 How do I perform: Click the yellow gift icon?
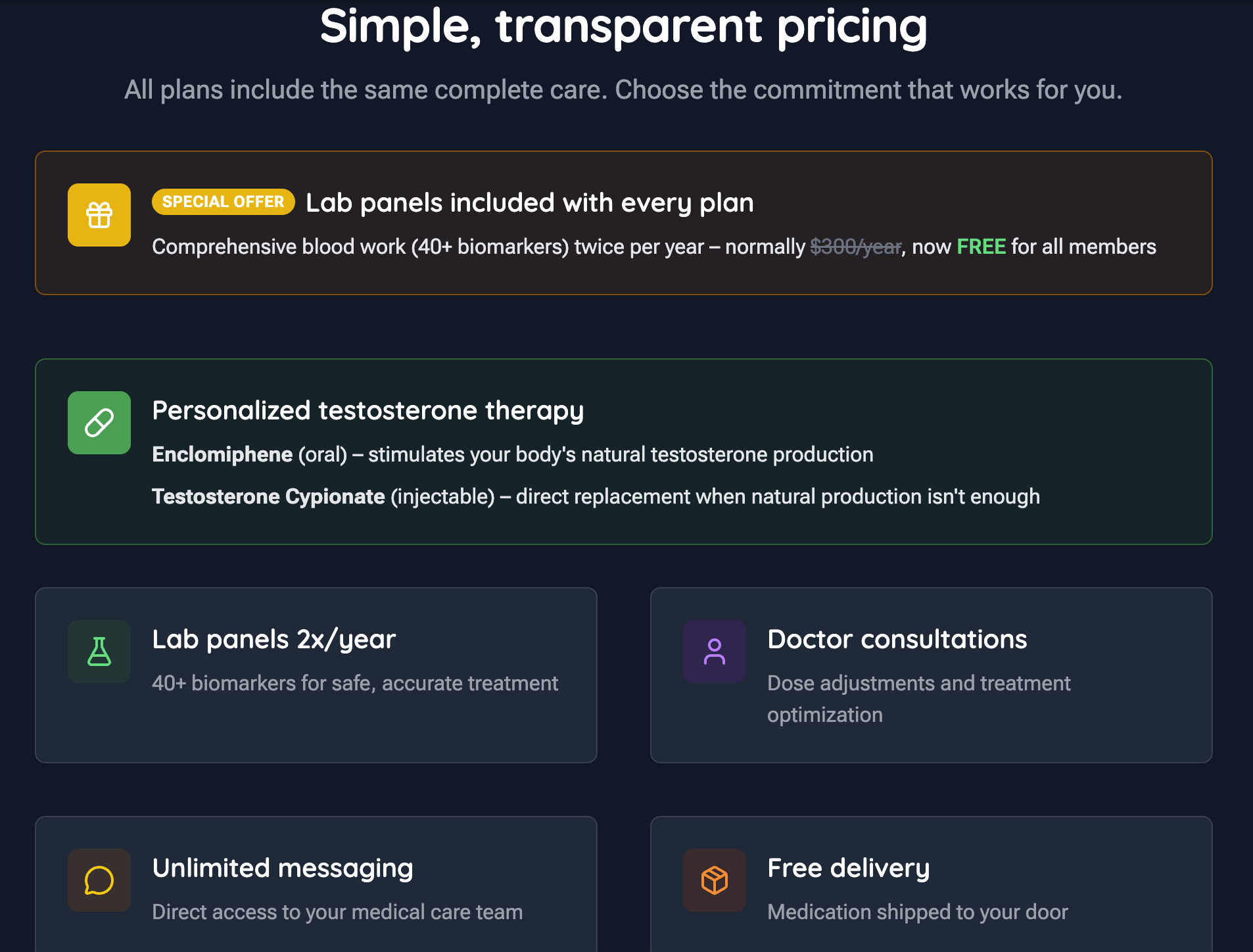pyautogui.click(x=99, y=215)
